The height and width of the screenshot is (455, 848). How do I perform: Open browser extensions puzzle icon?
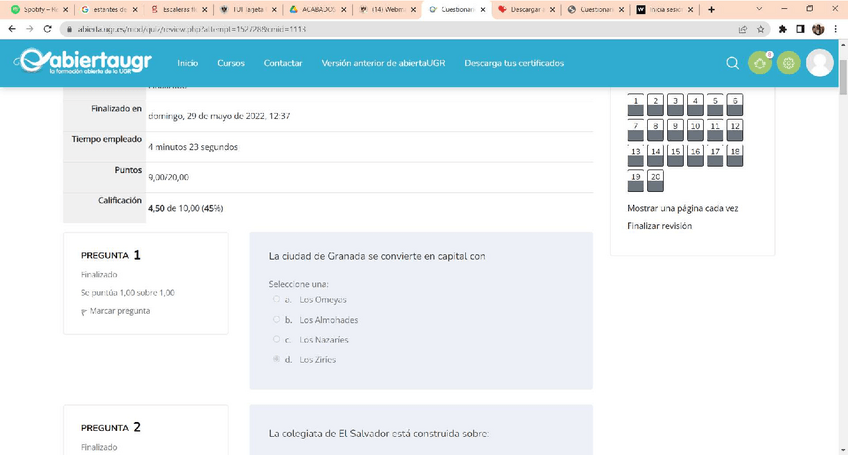coord(782,29)
